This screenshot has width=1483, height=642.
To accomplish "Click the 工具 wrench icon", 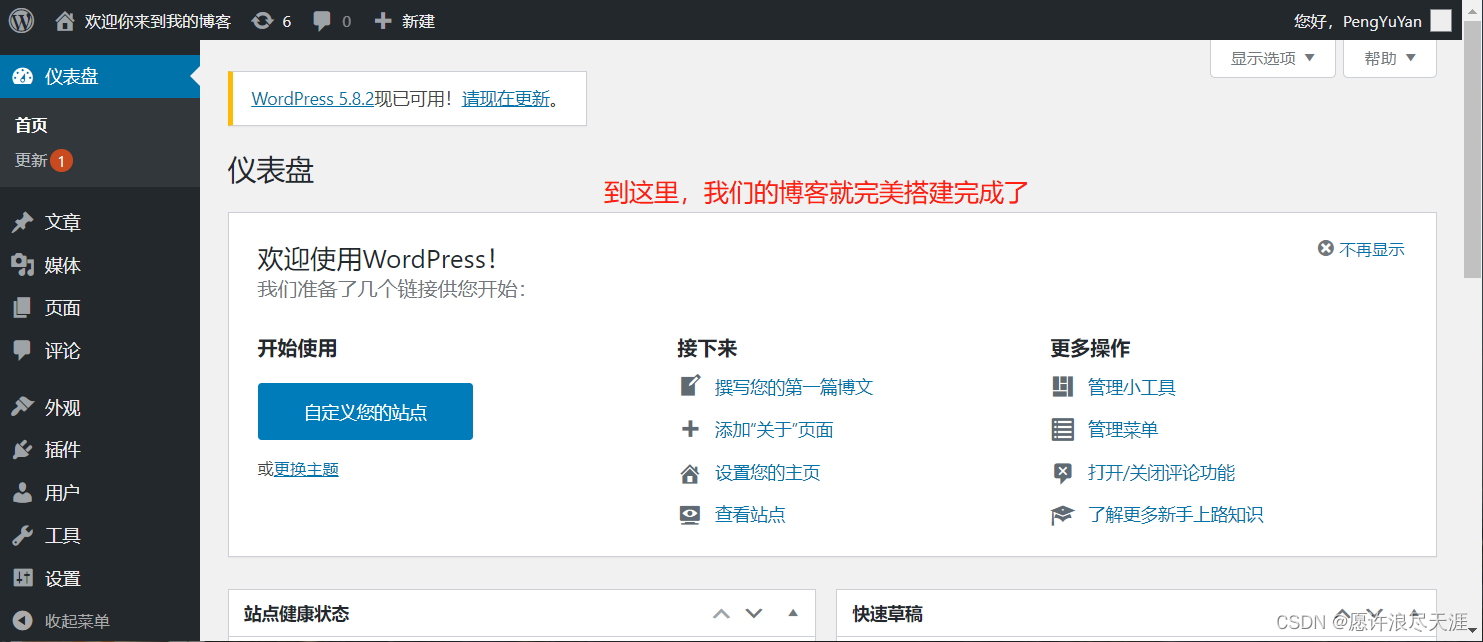I will (x=22, y=536).
